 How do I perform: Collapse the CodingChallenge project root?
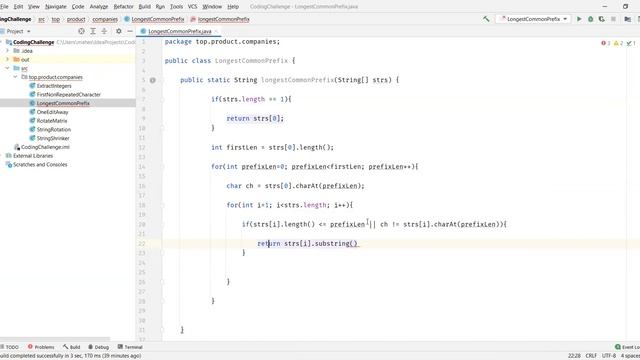[1, 42]
